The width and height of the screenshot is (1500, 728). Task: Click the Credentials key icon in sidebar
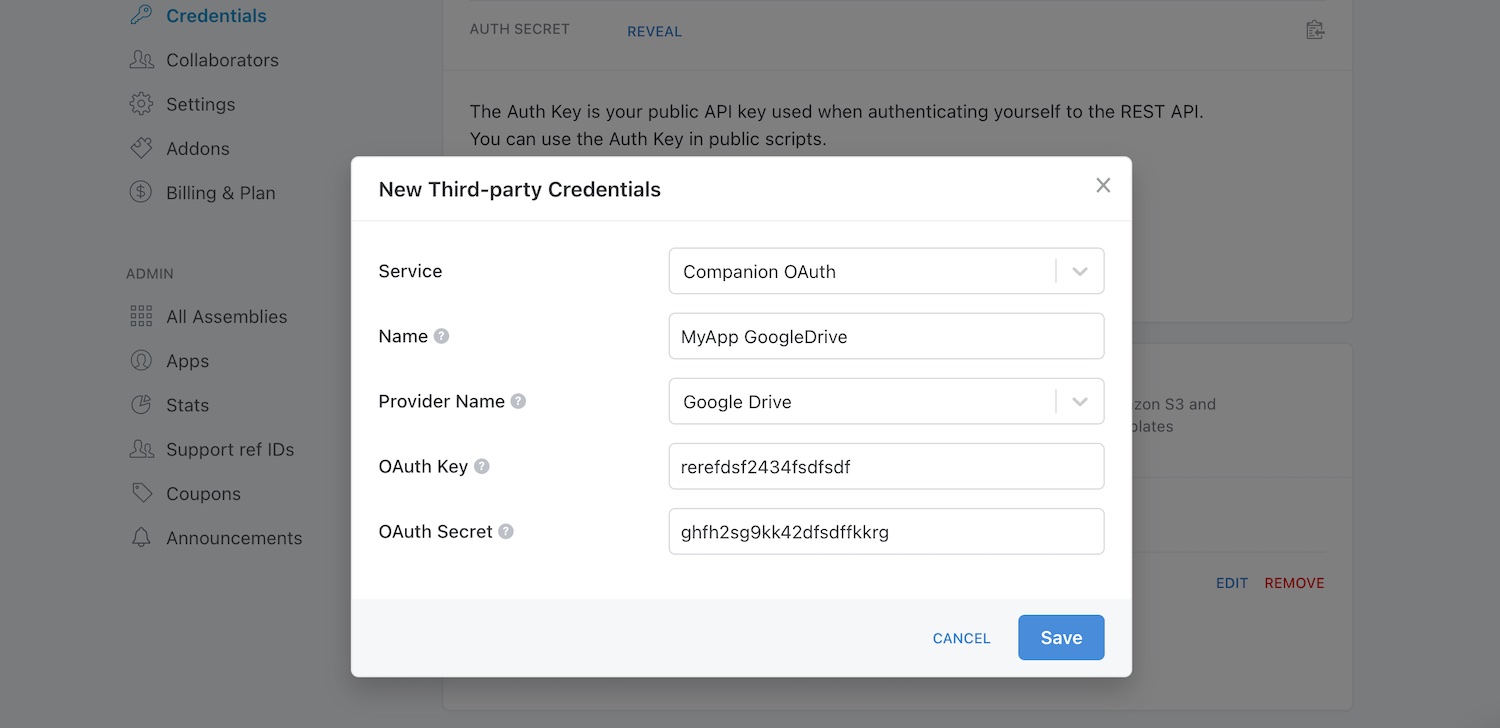[x=141, y=15]
